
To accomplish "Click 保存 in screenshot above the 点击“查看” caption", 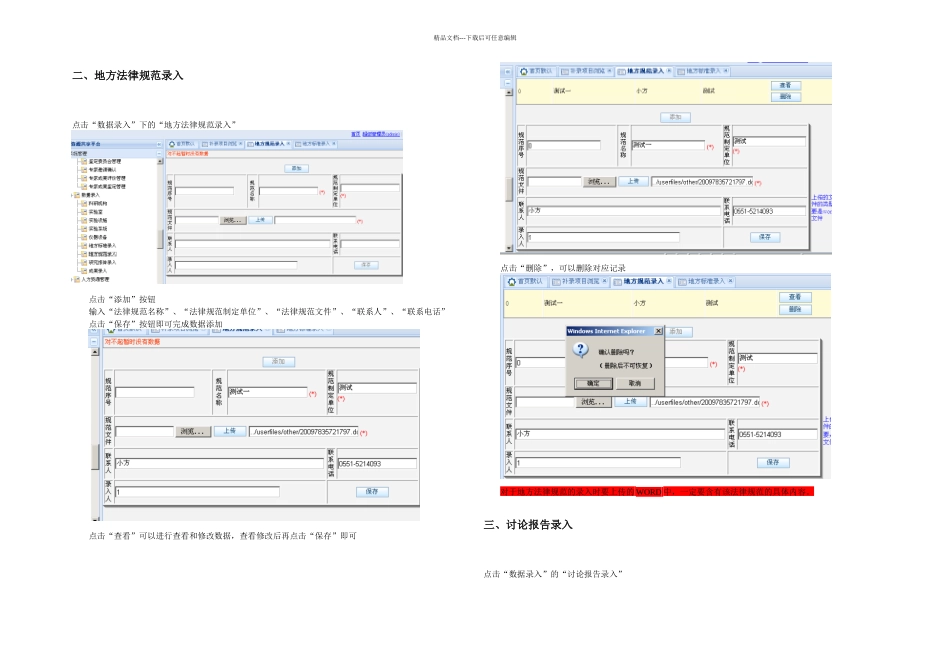I will (372, 491).
